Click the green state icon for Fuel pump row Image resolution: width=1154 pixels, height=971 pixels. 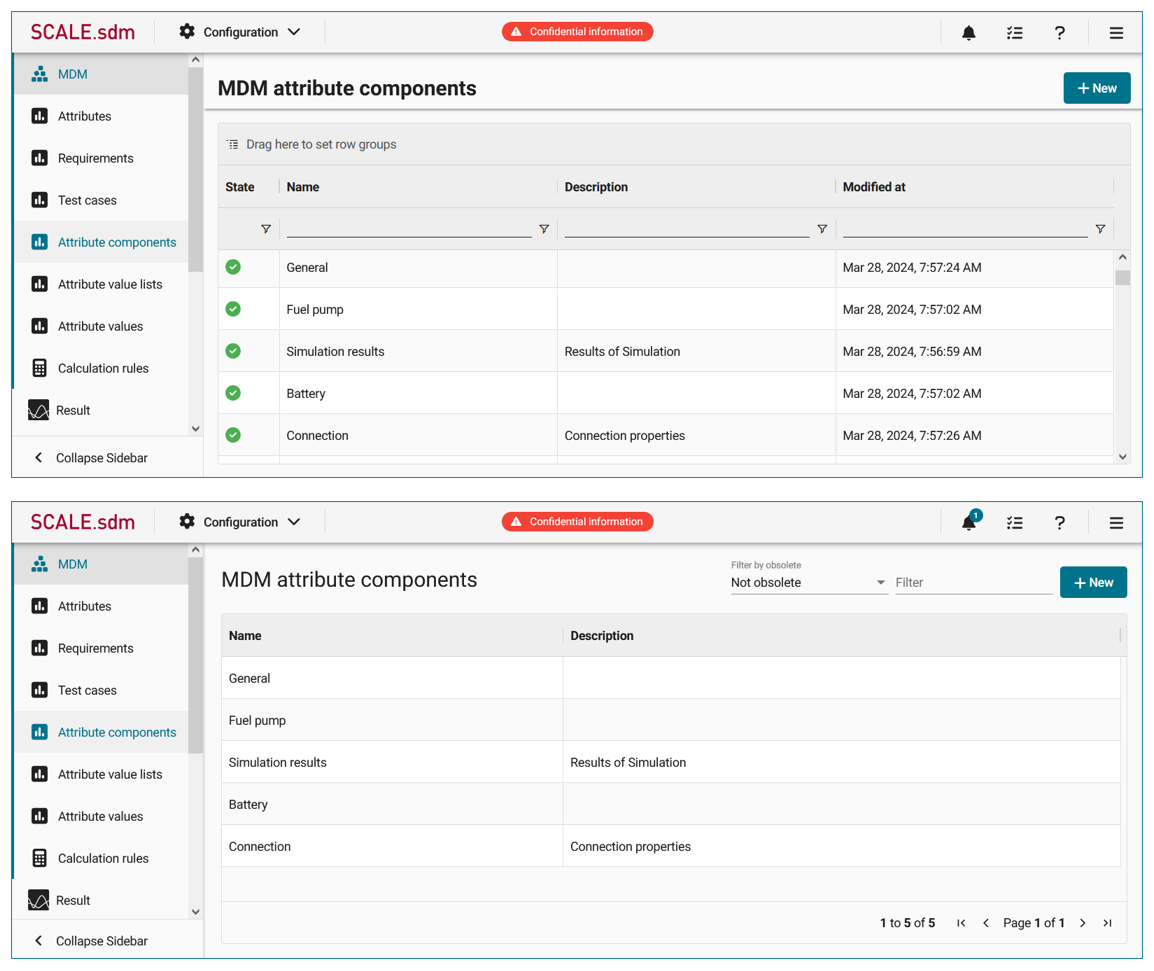click(233, 309)
